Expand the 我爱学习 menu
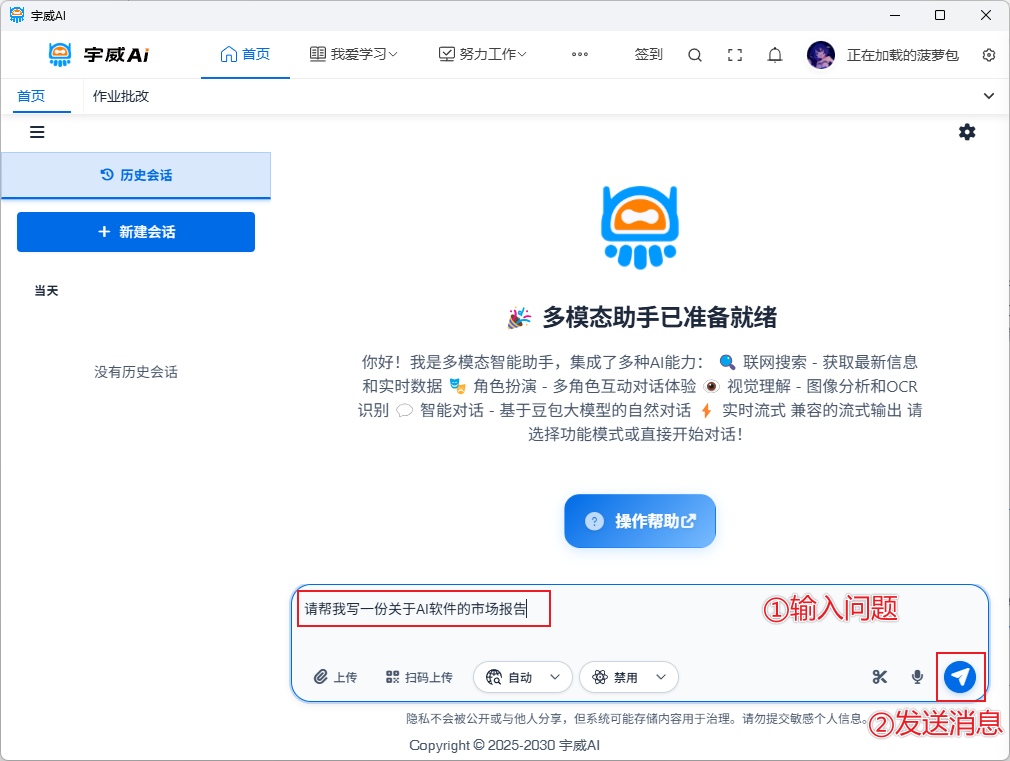Screen dimensions: 1010x761 pos(354,54)
